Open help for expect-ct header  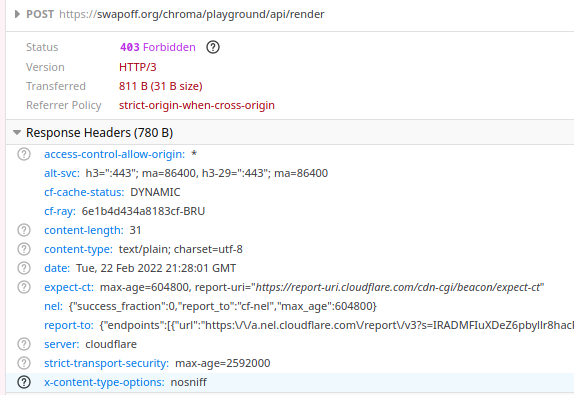click(x=24, y=287)
